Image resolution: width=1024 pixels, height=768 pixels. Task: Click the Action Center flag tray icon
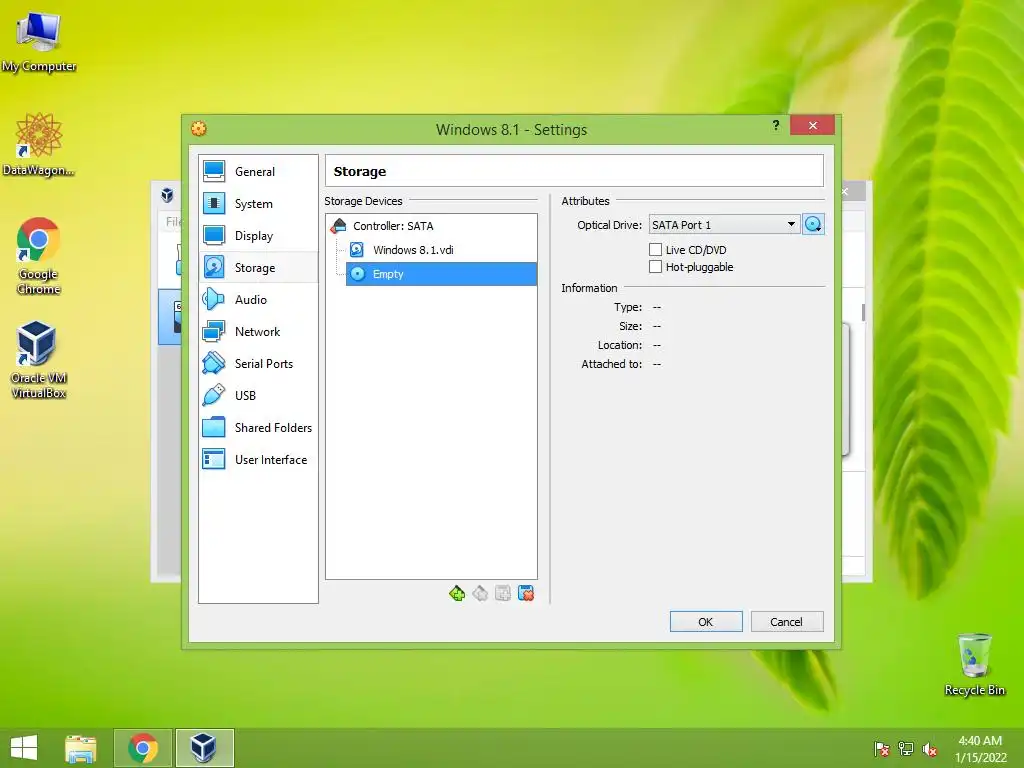pyautogui.click(x=882, y=749)
